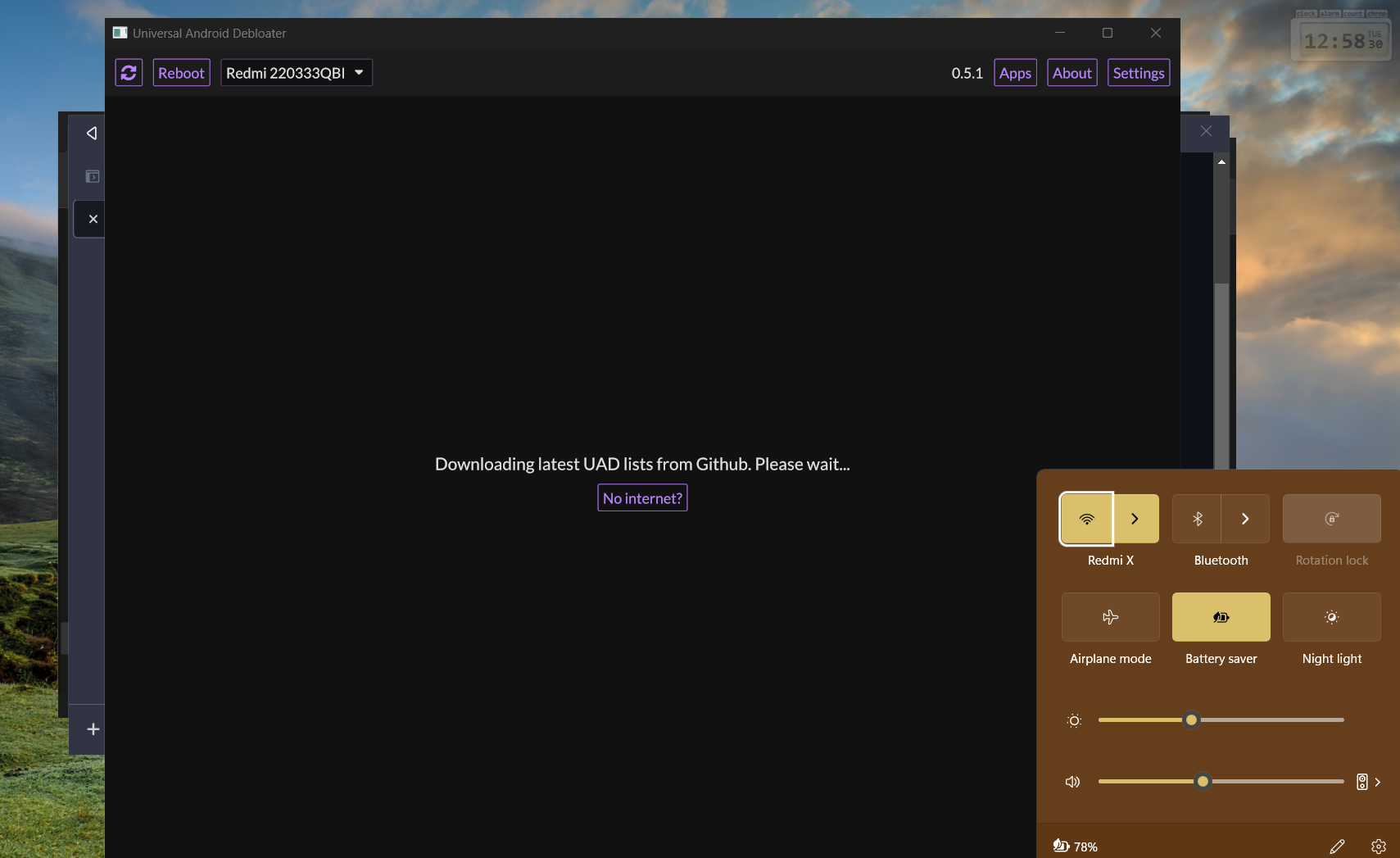Click the 78% battery indicator

point(1076,847)
